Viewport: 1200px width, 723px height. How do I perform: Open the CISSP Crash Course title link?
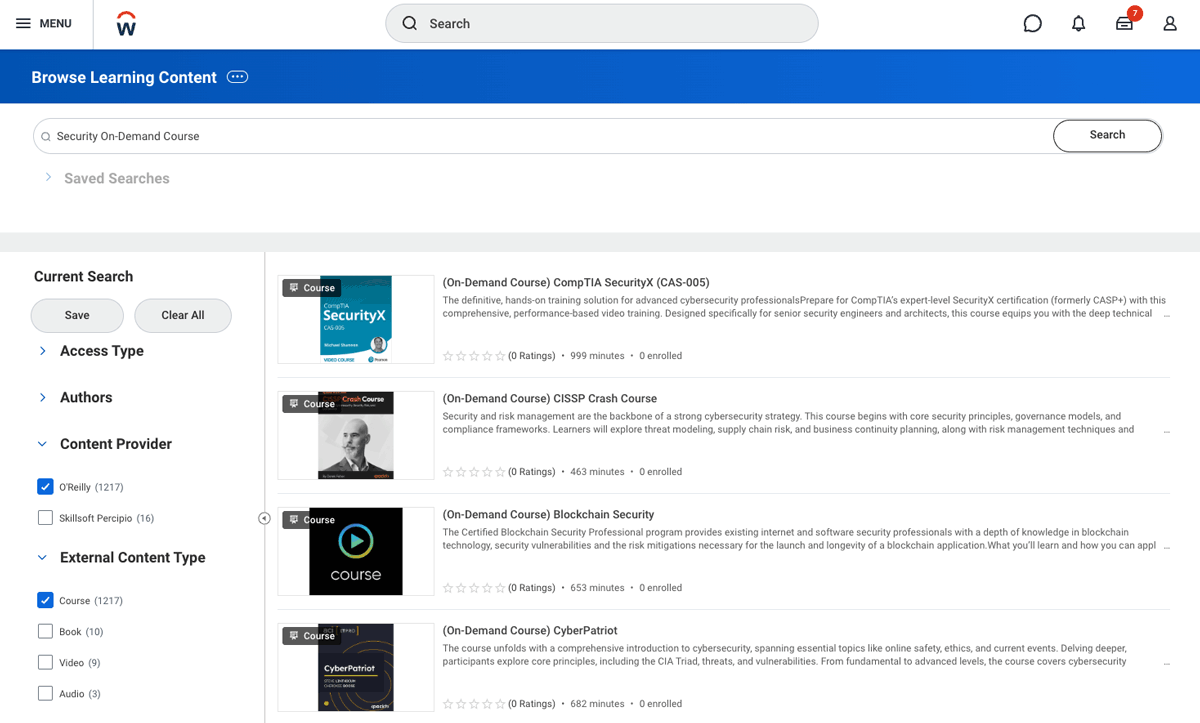point(550,399)
